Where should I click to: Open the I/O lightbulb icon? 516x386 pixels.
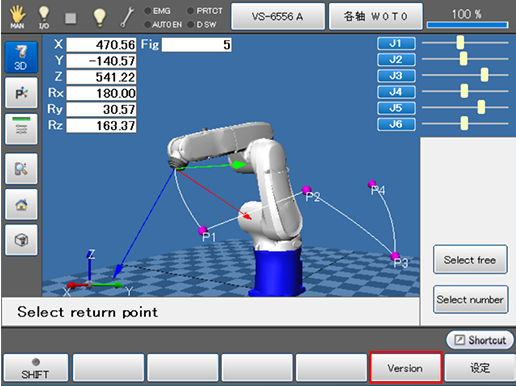click(44, 17)
